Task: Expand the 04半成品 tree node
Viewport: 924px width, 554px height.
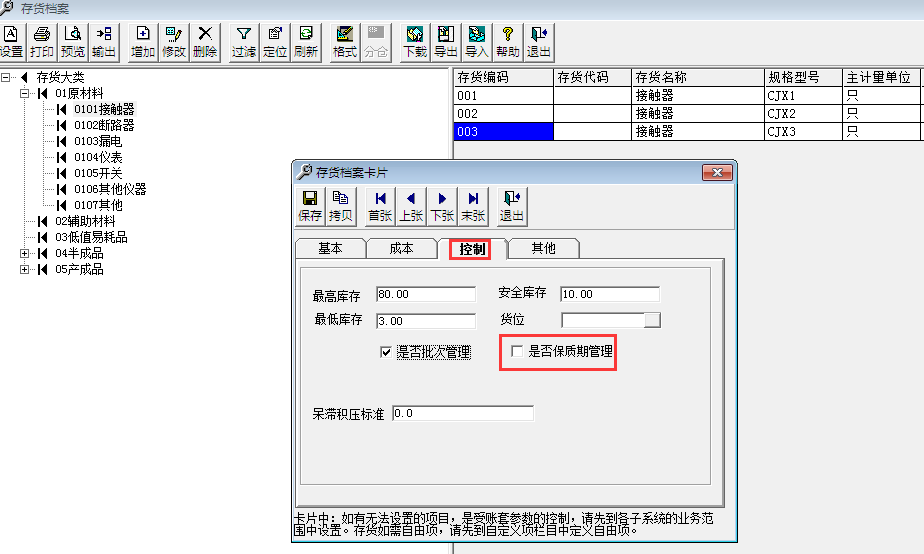Action: point(24,253)
